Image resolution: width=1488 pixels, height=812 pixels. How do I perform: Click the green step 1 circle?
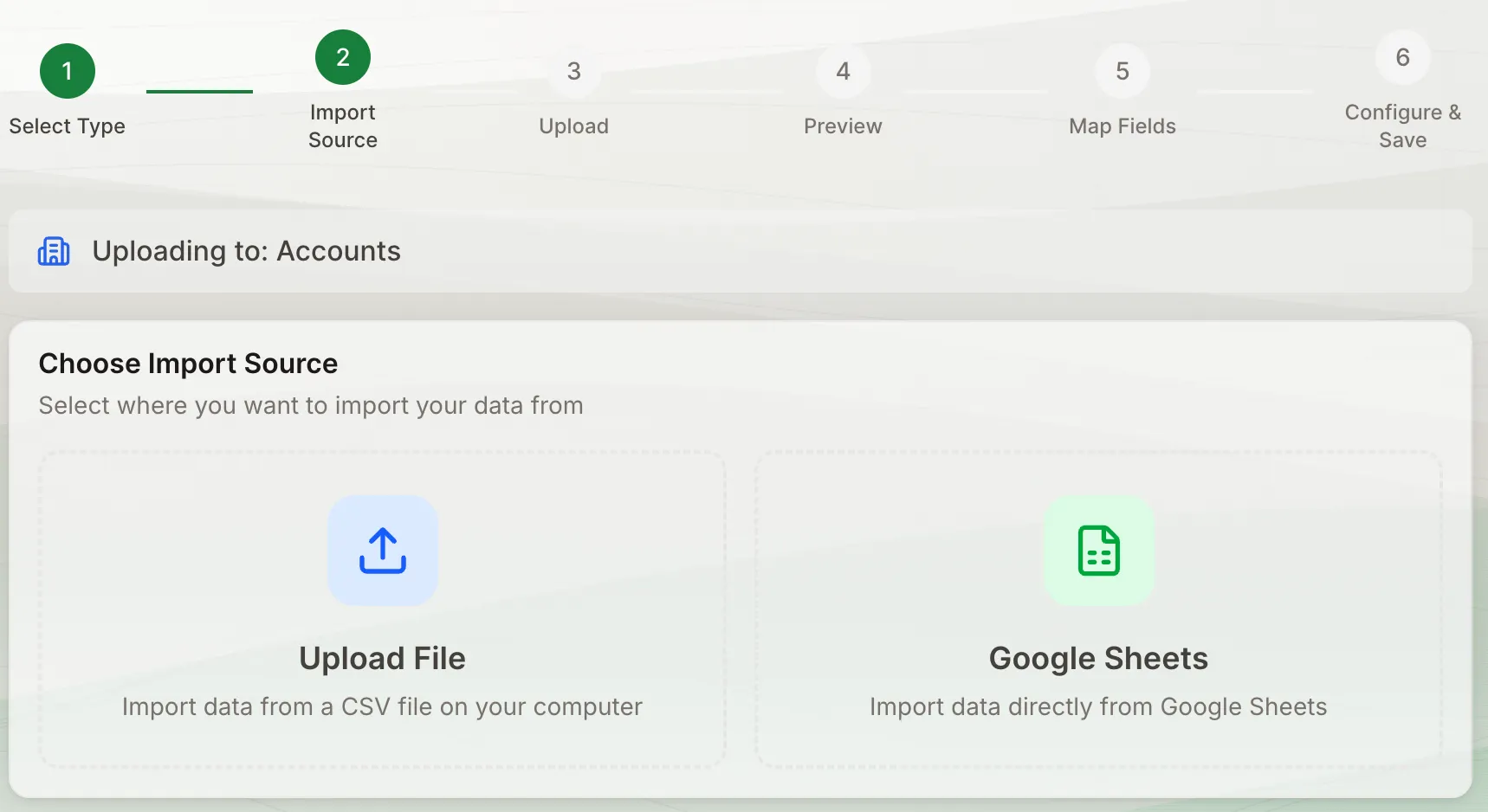tap(68, 70)
